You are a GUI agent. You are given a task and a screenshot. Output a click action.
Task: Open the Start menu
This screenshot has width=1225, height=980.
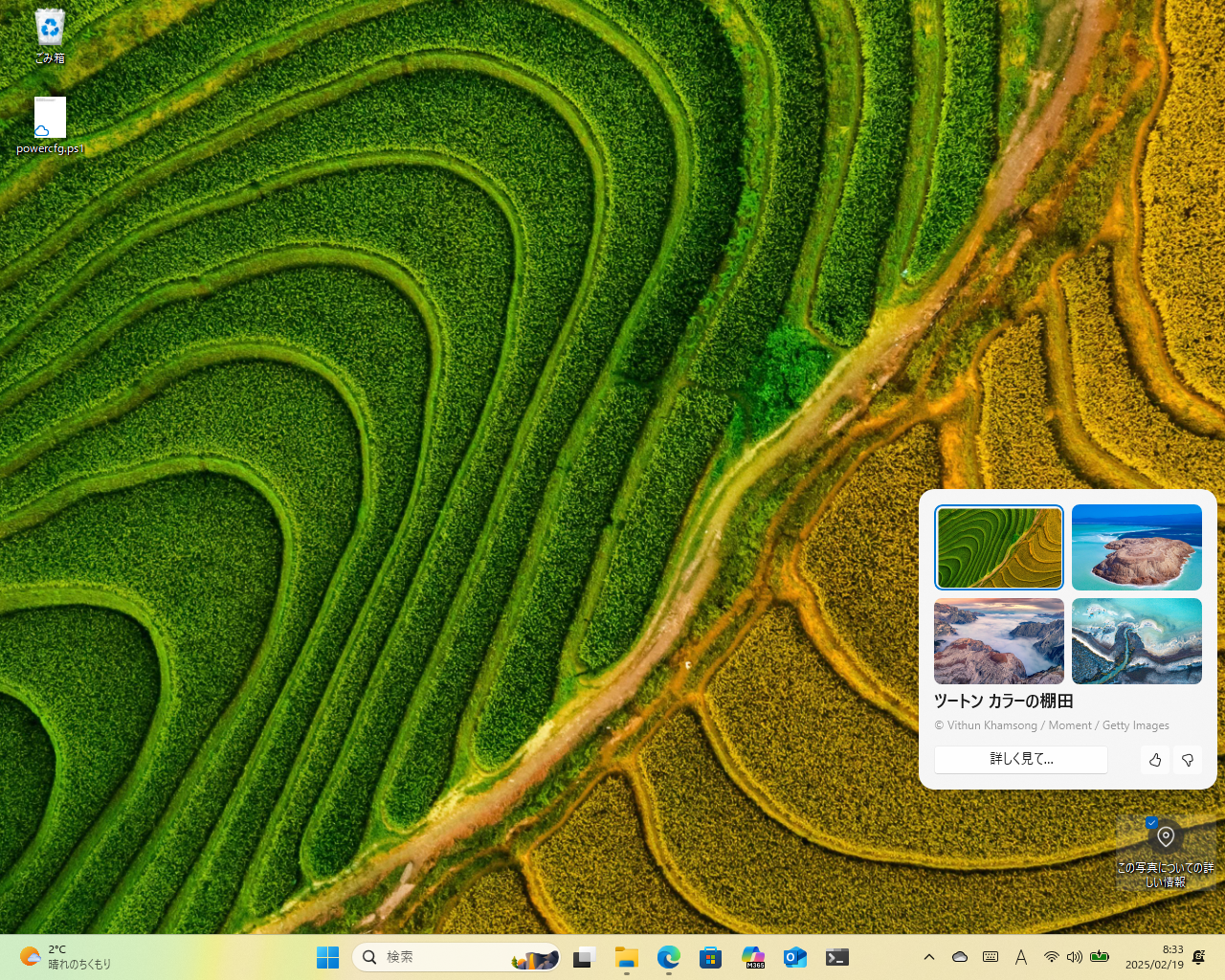coord(328,956)
